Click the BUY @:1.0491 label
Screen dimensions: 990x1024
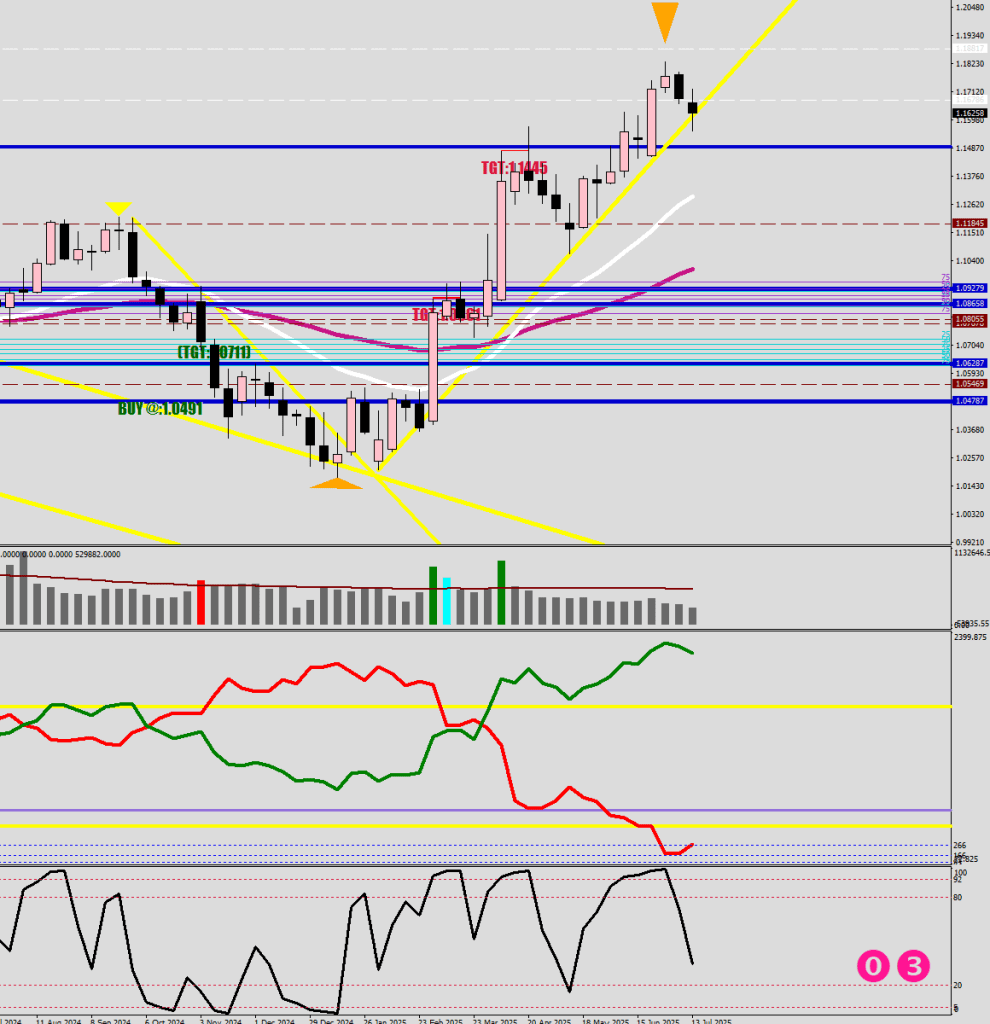click(160, 408)
